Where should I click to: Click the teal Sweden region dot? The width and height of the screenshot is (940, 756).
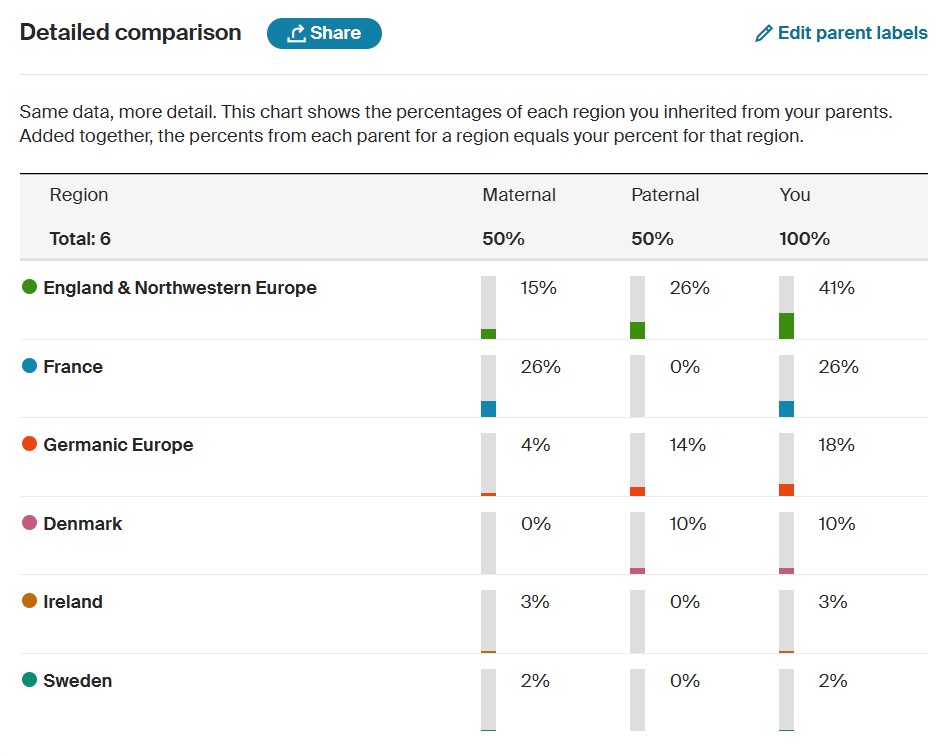coord(29,680)
